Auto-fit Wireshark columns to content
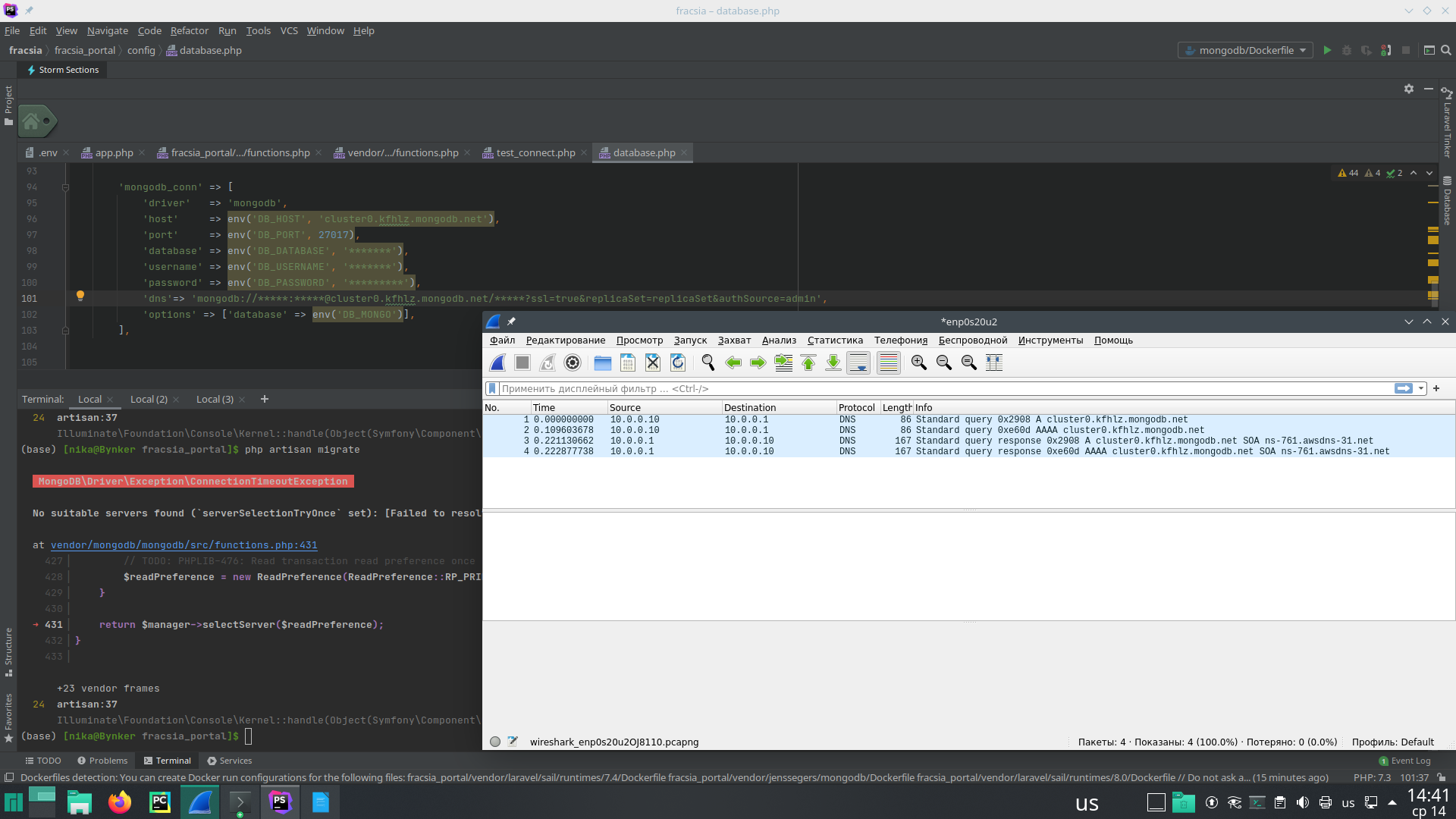1456x819 pixels. click(x=994, y=363)
